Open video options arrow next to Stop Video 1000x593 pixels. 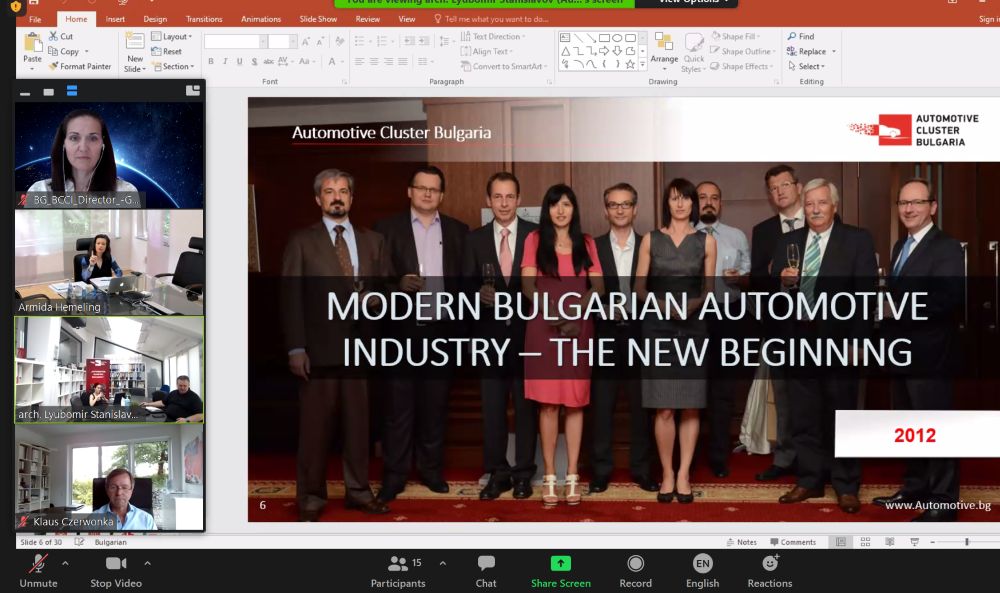tap(147, 563)
